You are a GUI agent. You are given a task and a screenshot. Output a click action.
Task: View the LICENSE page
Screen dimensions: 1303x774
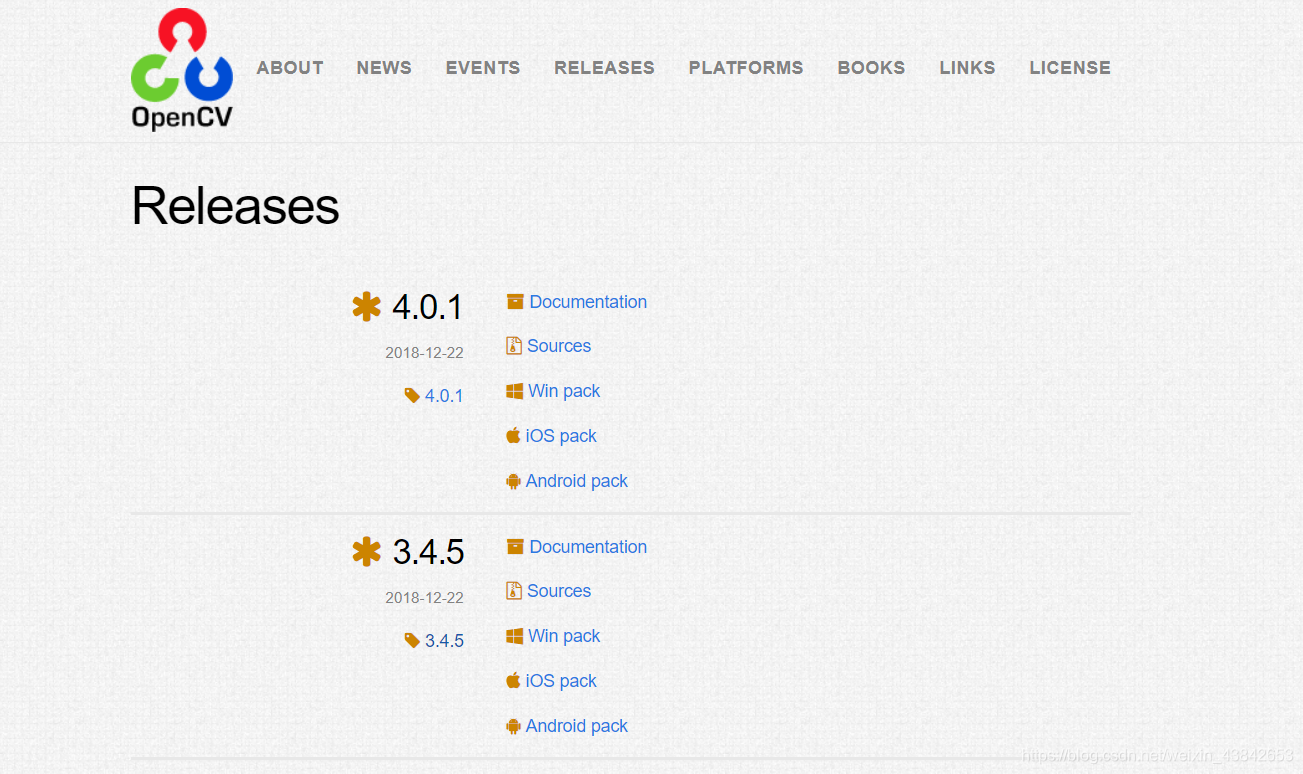click(x=1070, y=68)
